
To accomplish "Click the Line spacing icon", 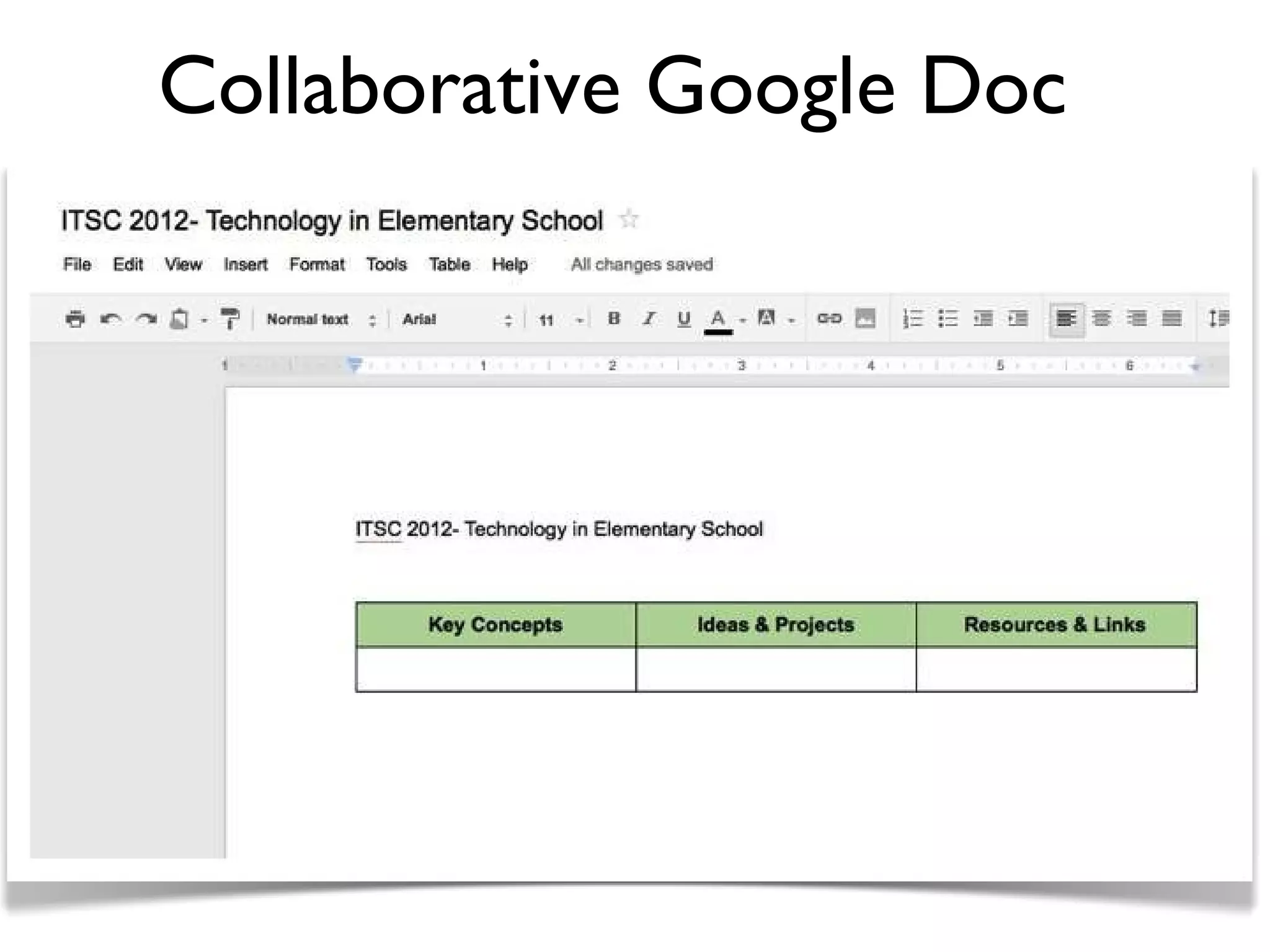I will 1218,319.
